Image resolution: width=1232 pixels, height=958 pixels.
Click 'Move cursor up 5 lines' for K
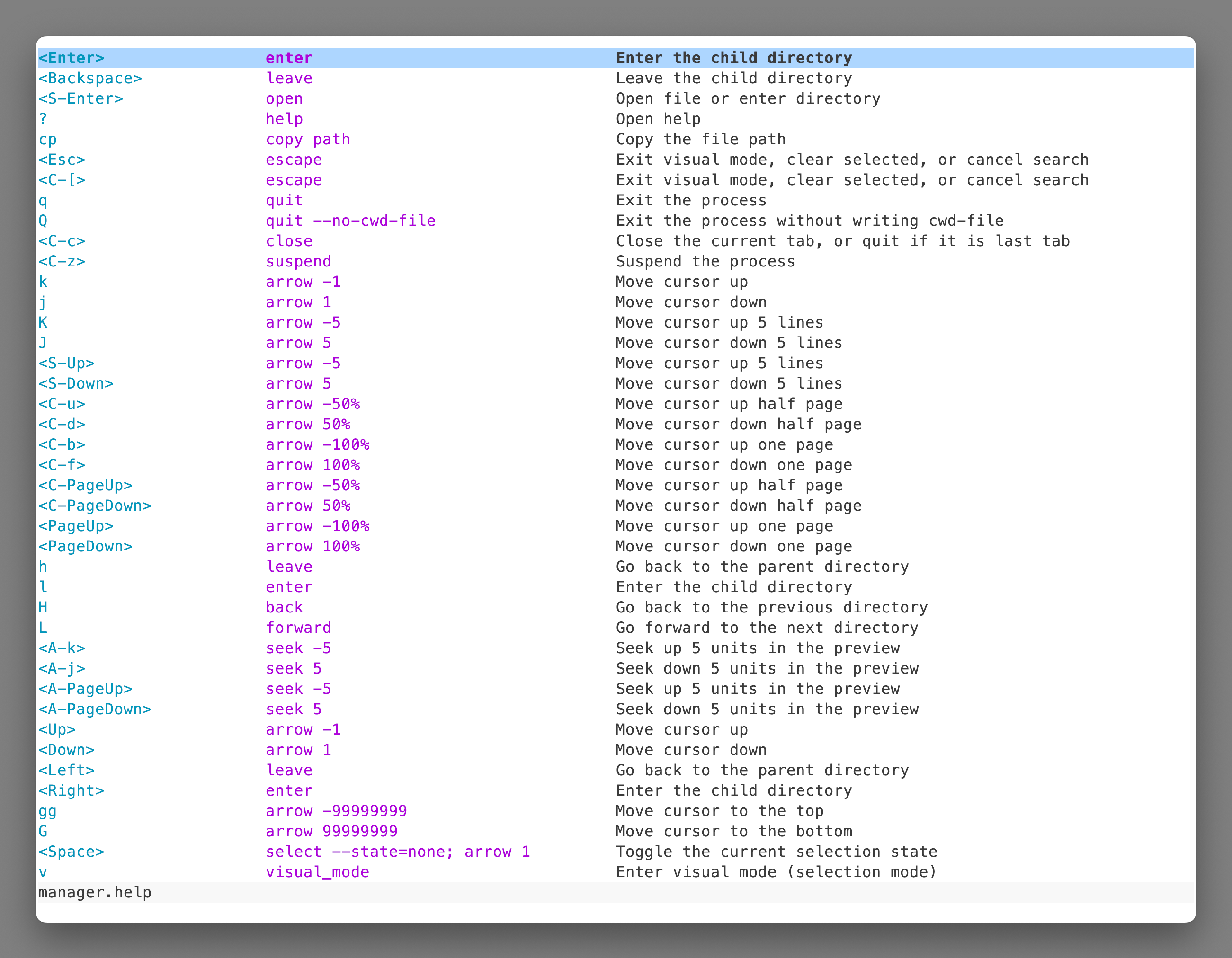click(x=719, y=322)
